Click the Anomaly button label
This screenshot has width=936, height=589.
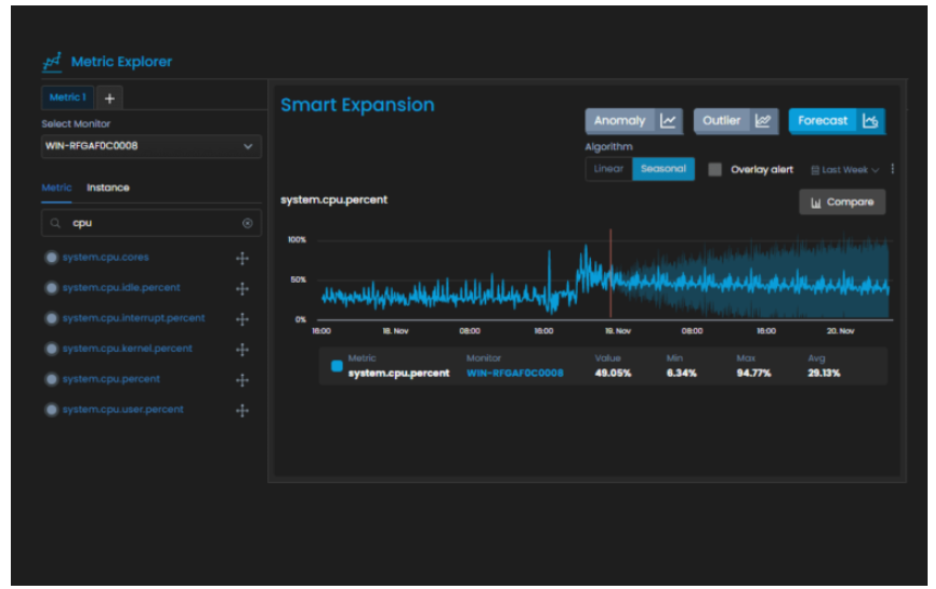click(620, 121)
